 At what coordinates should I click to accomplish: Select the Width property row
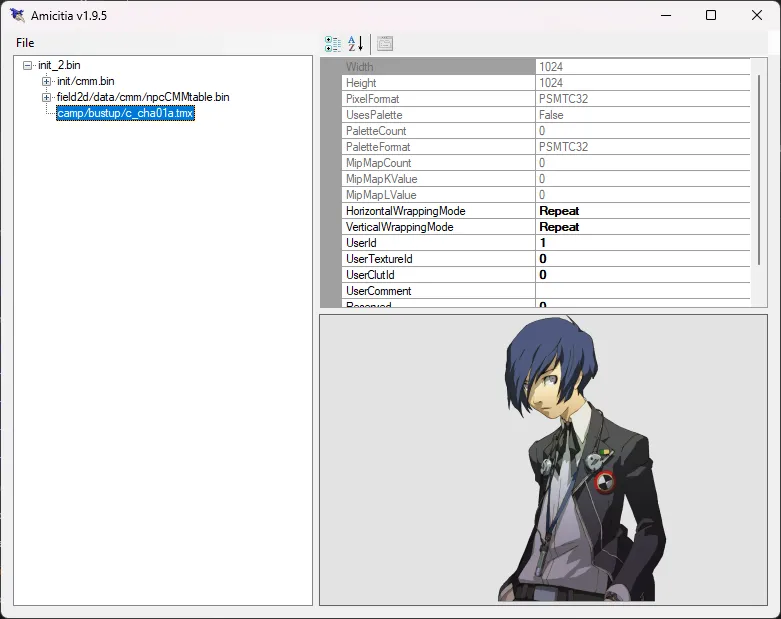(546, 67)
